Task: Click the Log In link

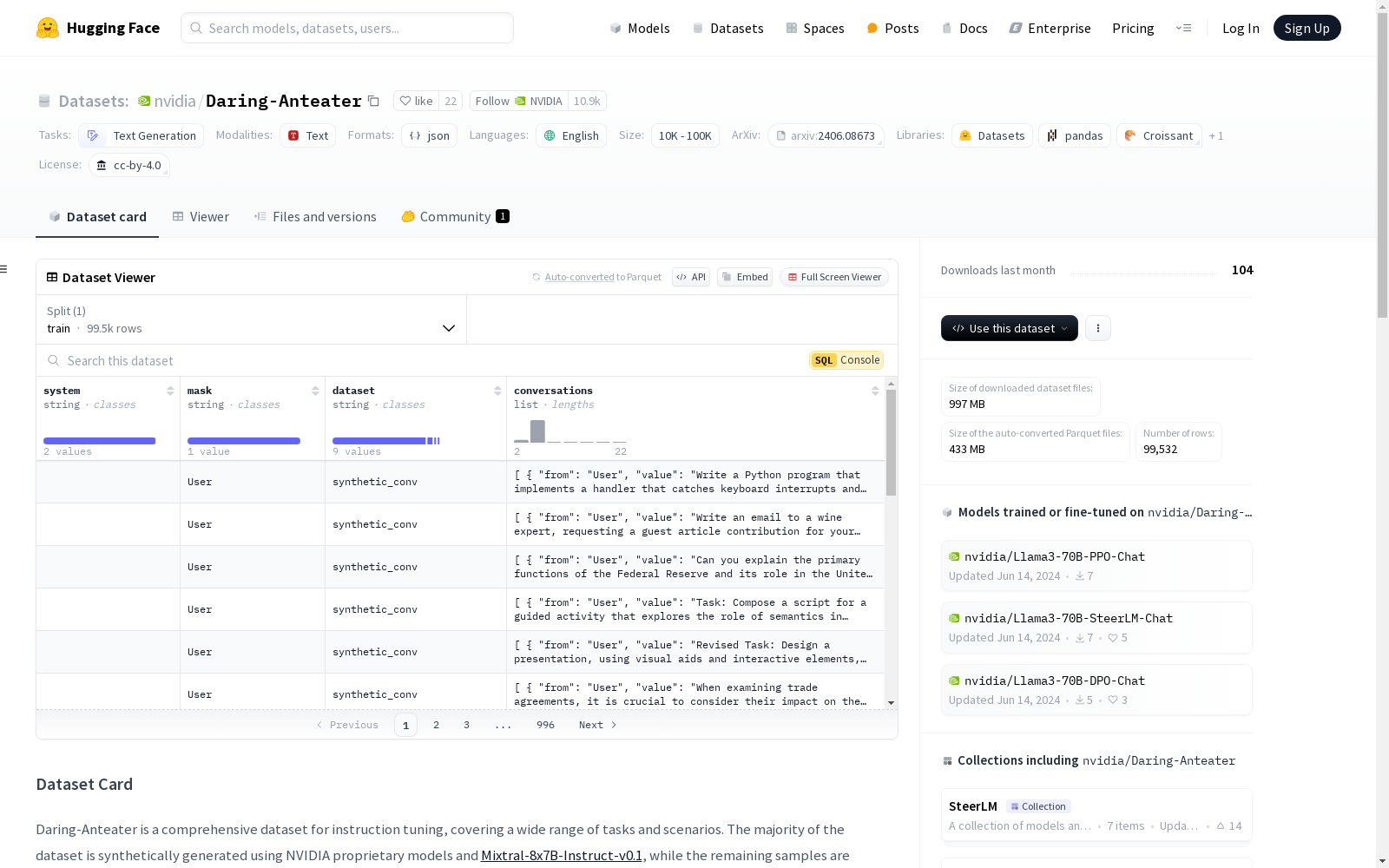Action: [x=1241, y=28]
